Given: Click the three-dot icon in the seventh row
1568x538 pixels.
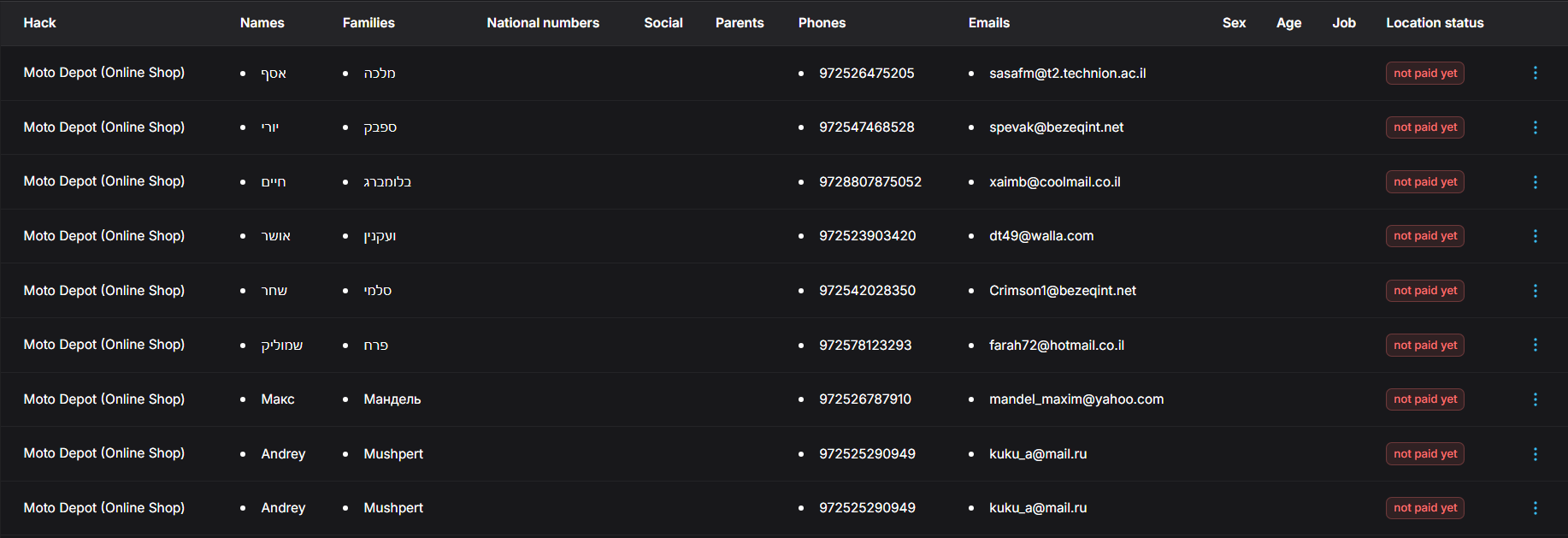Looking at the screenshot, I should [x=1535, y=399].
